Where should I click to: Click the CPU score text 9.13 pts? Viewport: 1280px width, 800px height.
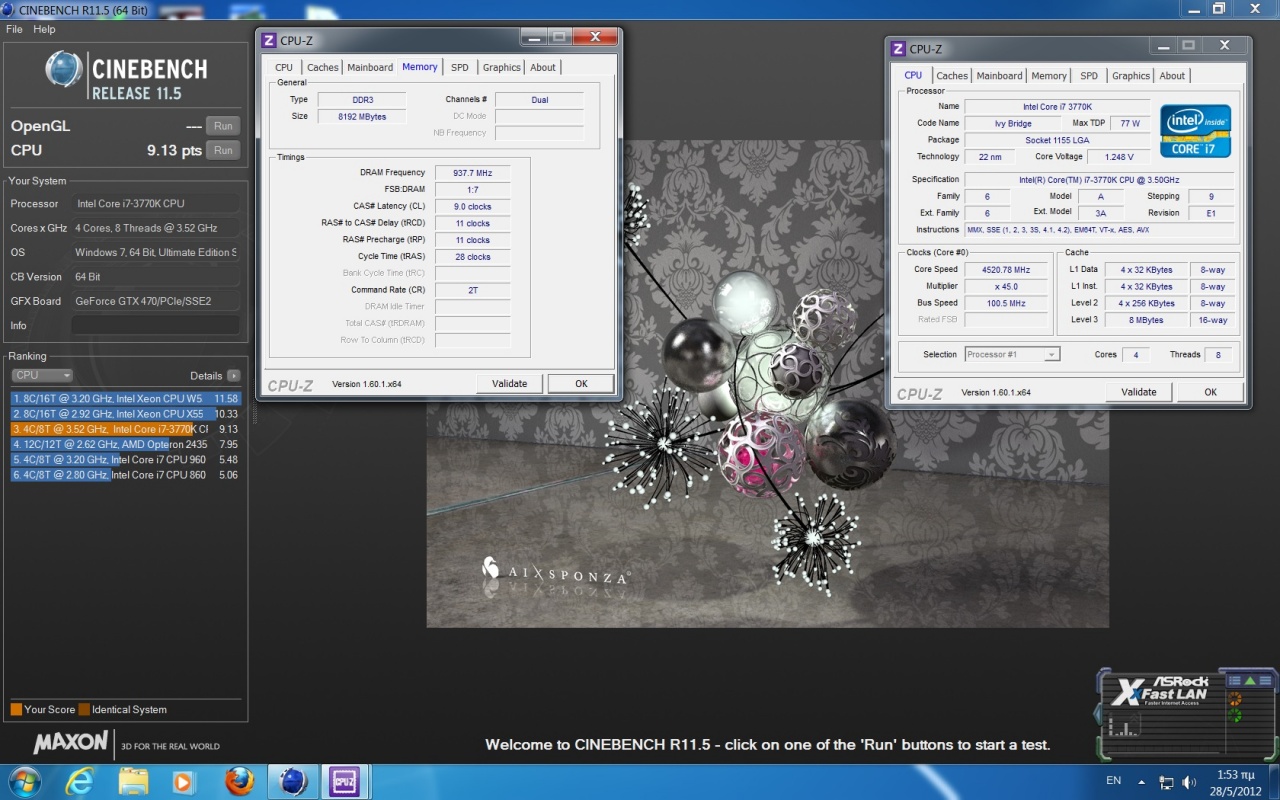point(174,150)
